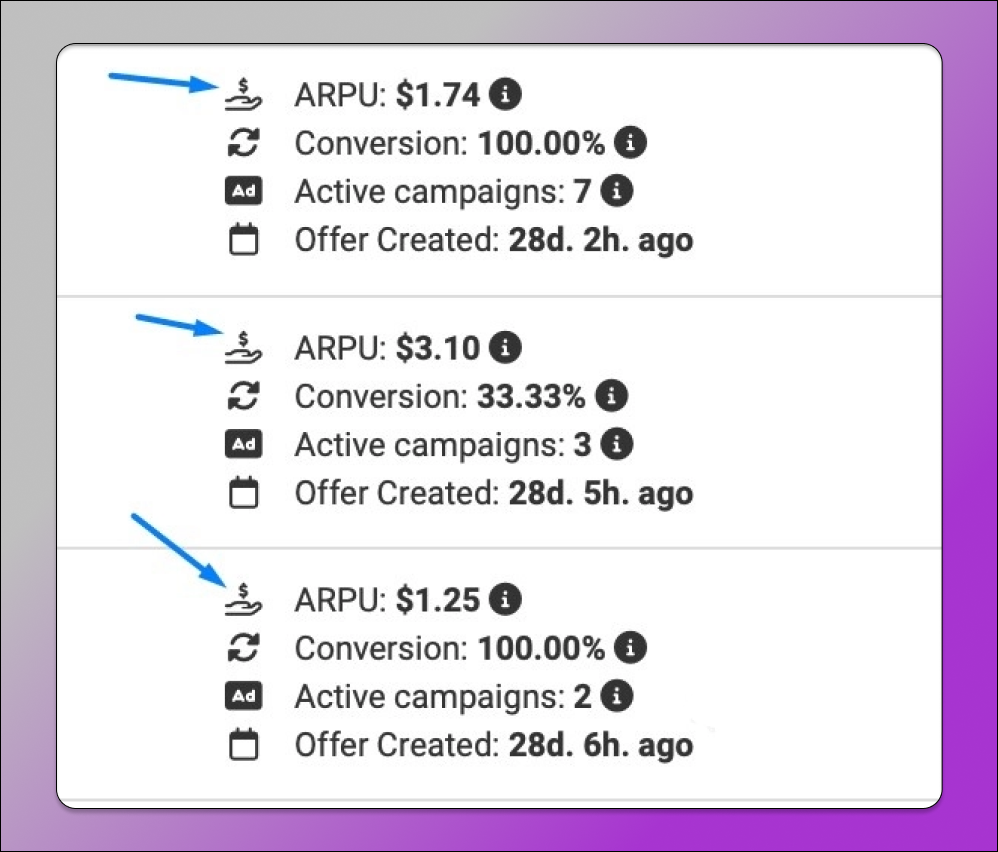The height and width of the screenshot is (852, 998).
Task: Click info icon next to Active campaigns: 2
Action: (x=619, y=696)
